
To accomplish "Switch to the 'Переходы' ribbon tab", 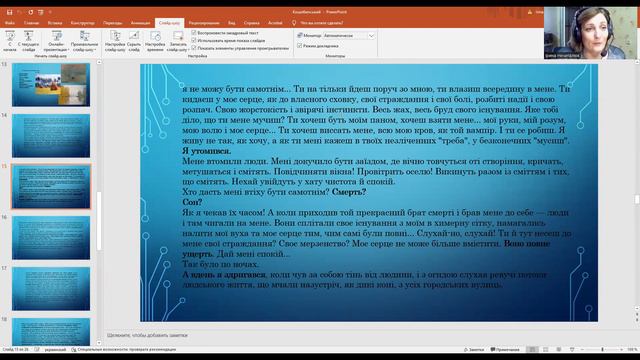I will click(x=113, y=23).
